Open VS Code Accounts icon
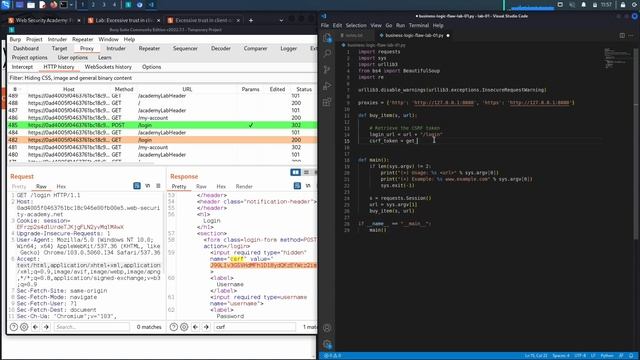640x360 pixels. pos(327,328)
